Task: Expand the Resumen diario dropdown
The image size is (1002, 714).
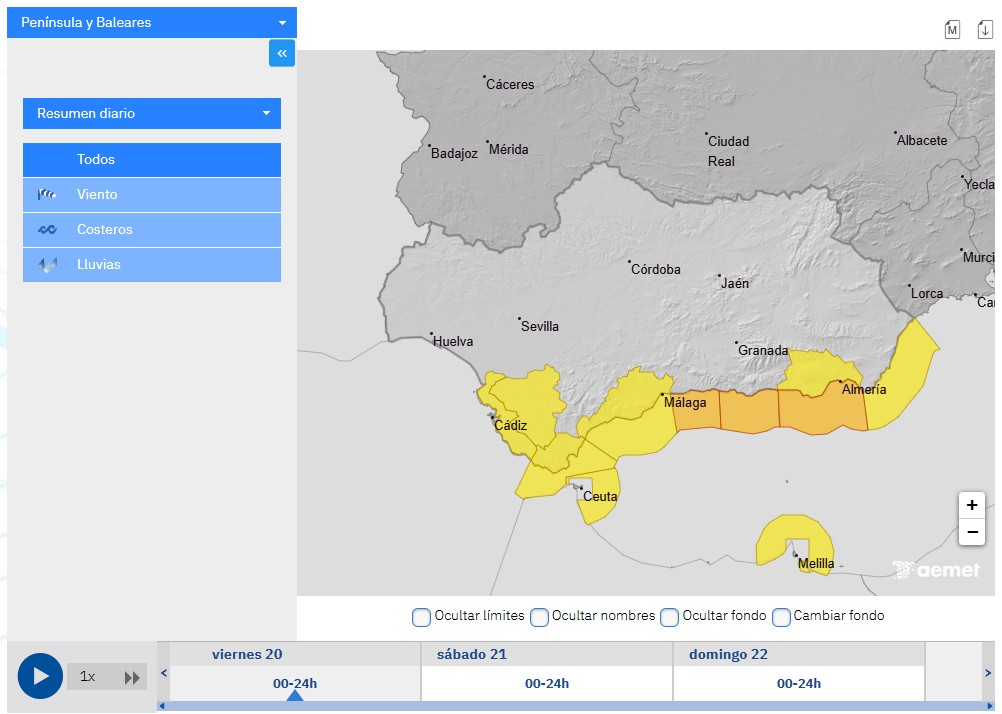Action: pyautogui.click(x=152, y=113)
